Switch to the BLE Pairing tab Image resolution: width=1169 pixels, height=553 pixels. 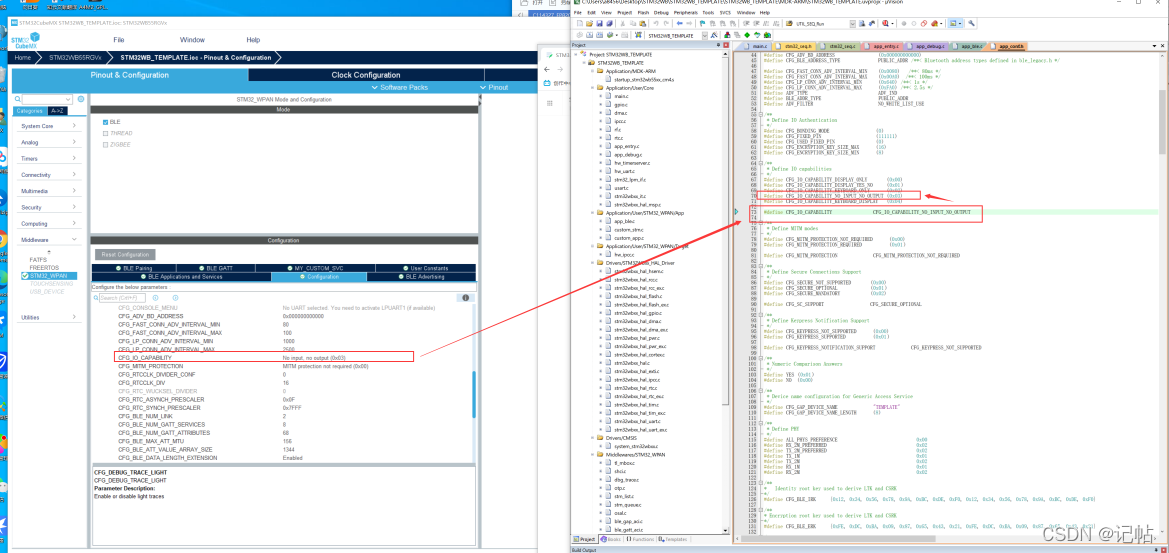tap(134, 268)
